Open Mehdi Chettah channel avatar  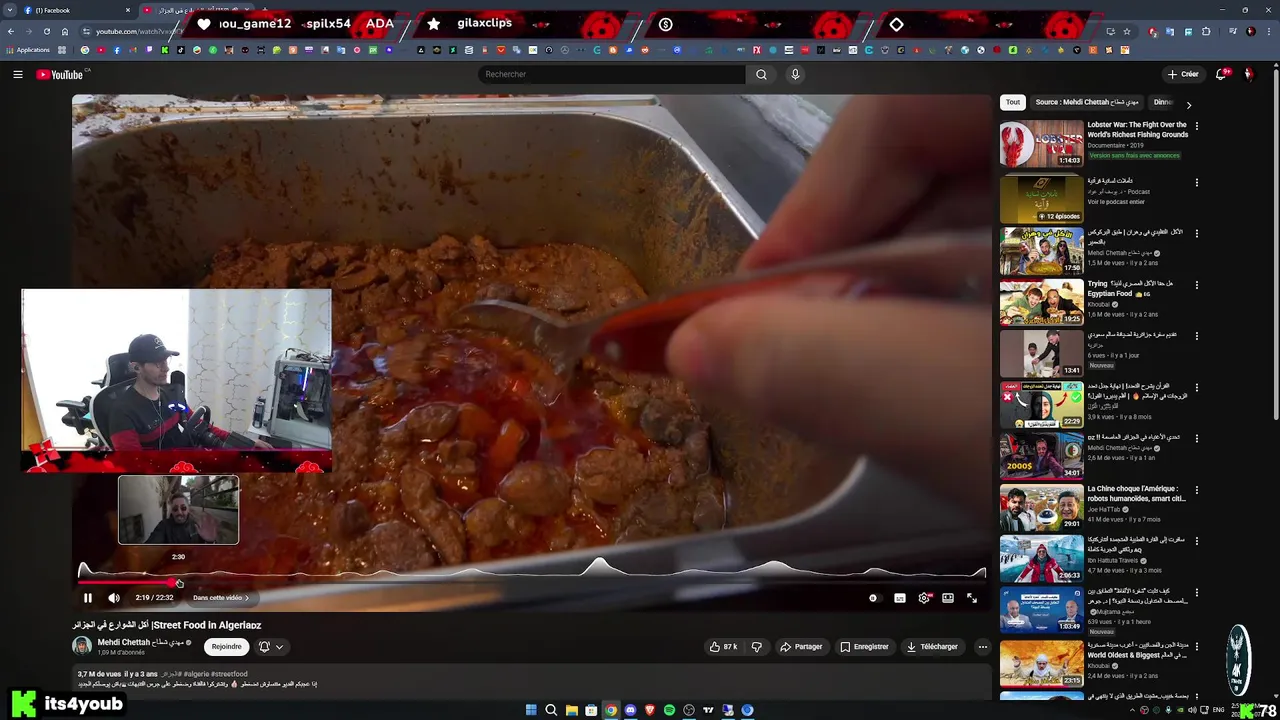pyautogui.click(x=82, y=646)
